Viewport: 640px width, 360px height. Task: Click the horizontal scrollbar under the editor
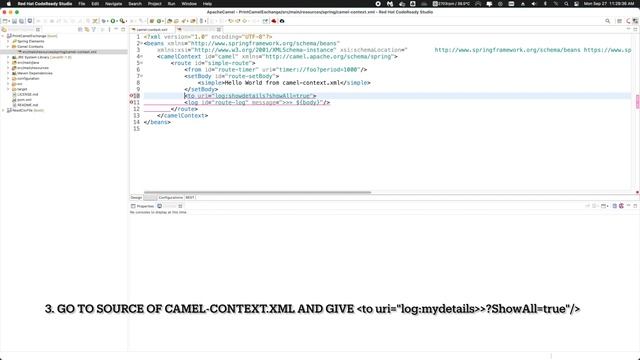click(257, 192)
